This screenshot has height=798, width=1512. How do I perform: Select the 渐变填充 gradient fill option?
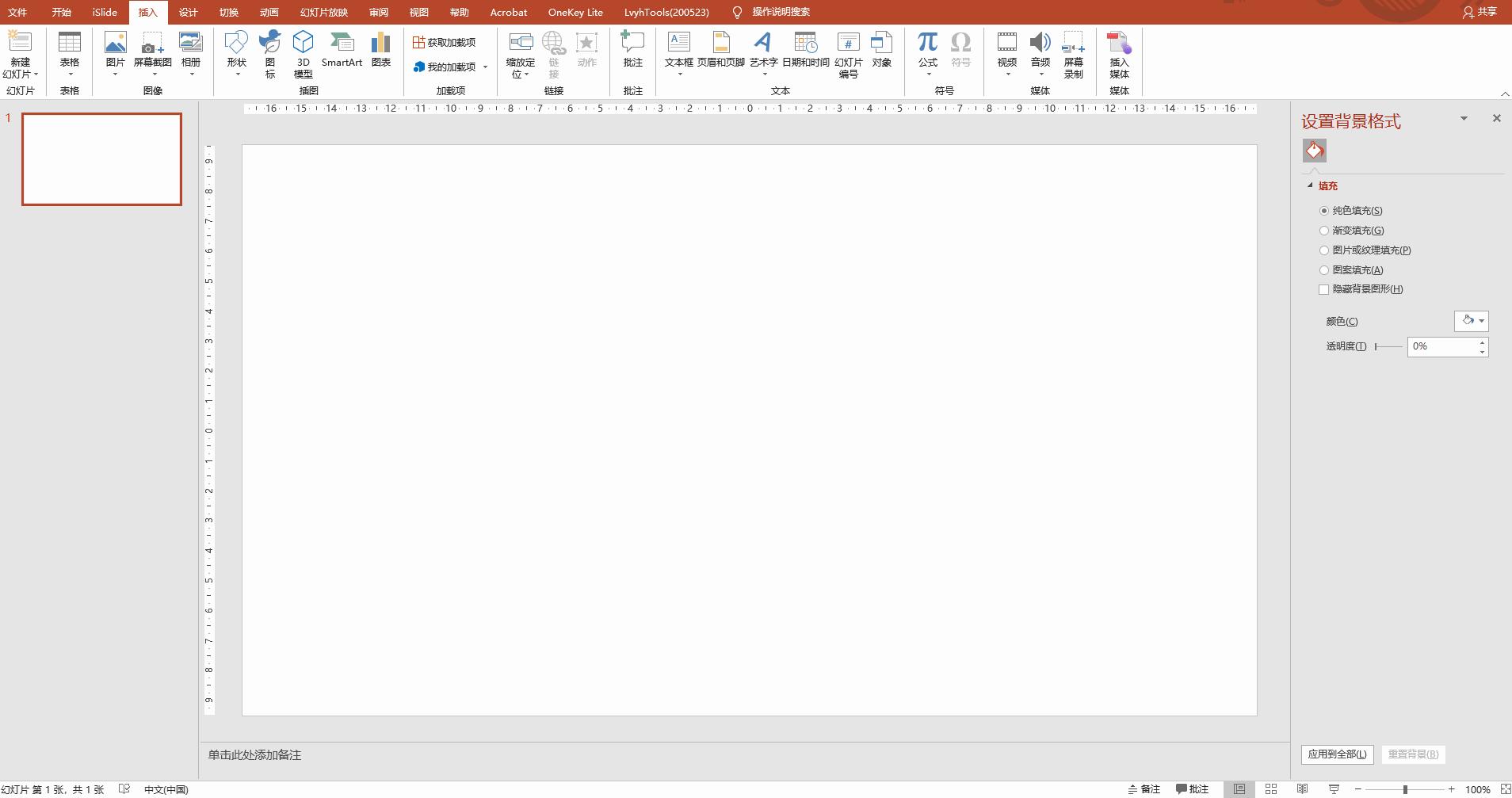pyautogui.click(x=1351, y=231)
